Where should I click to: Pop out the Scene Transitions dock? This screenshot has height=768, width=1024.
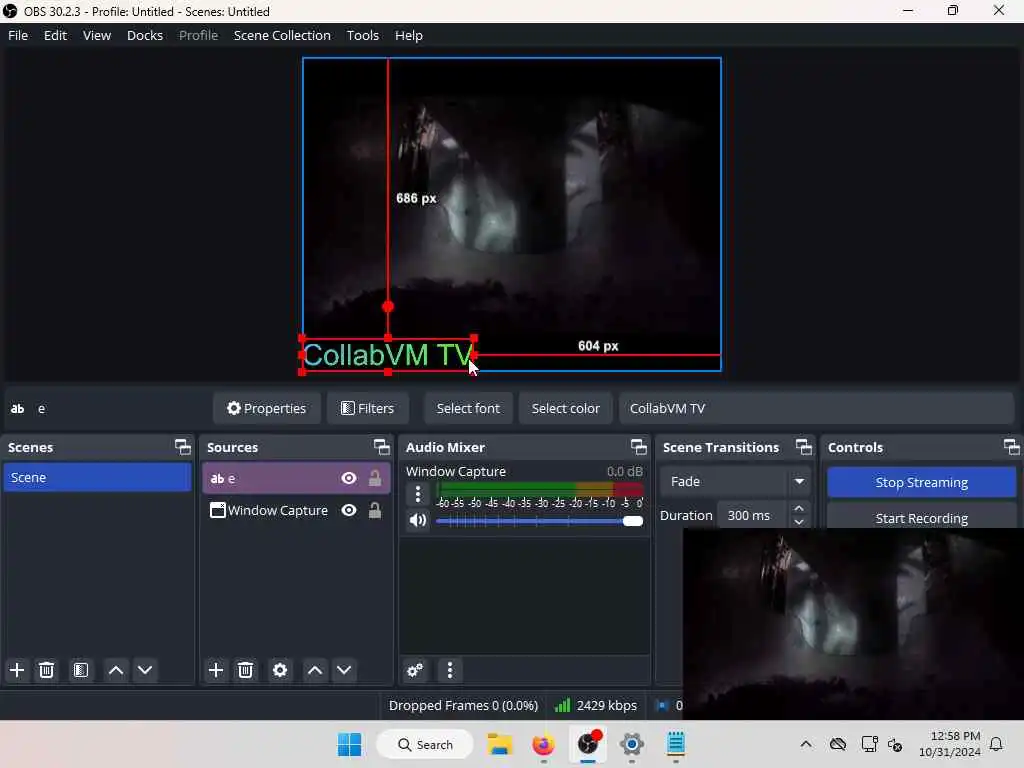(x=804, y=447)
